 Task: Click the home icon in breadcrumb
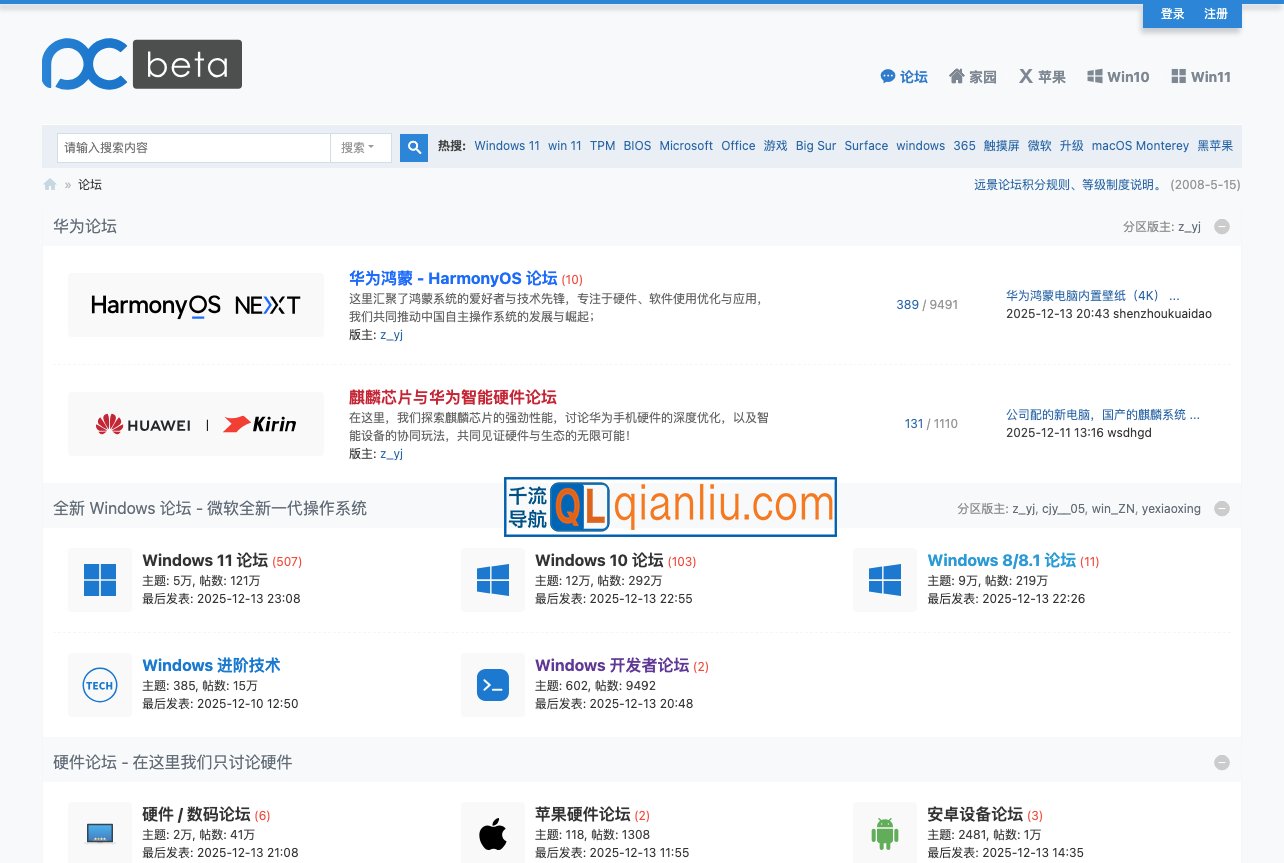coord(50,185)
